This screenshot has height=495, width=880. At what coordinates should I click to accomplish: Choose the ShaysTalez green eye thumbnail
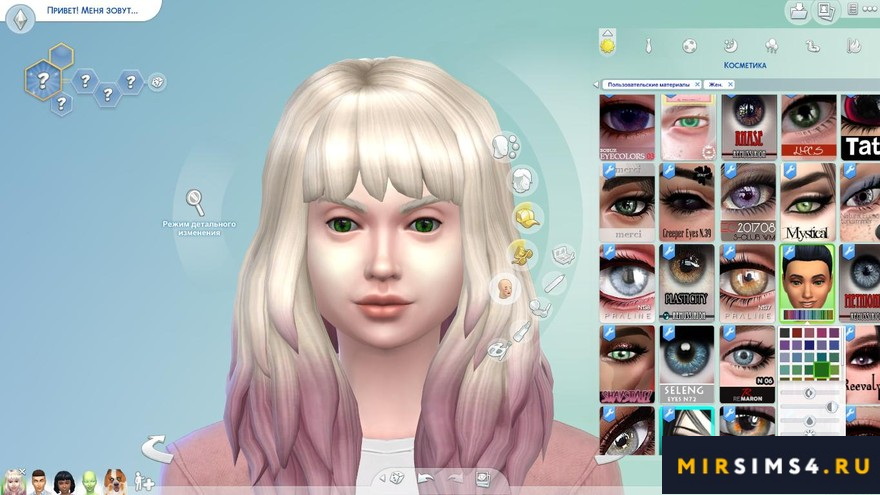click(x=627, y=364)
